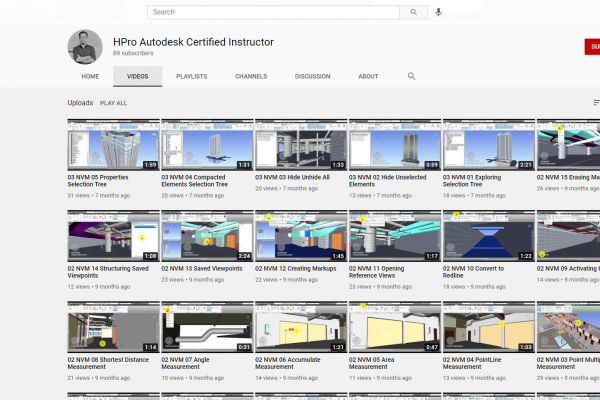The image size is (600, 400).
Task: Open the ABOUT tab
Action: coord(368,76)
